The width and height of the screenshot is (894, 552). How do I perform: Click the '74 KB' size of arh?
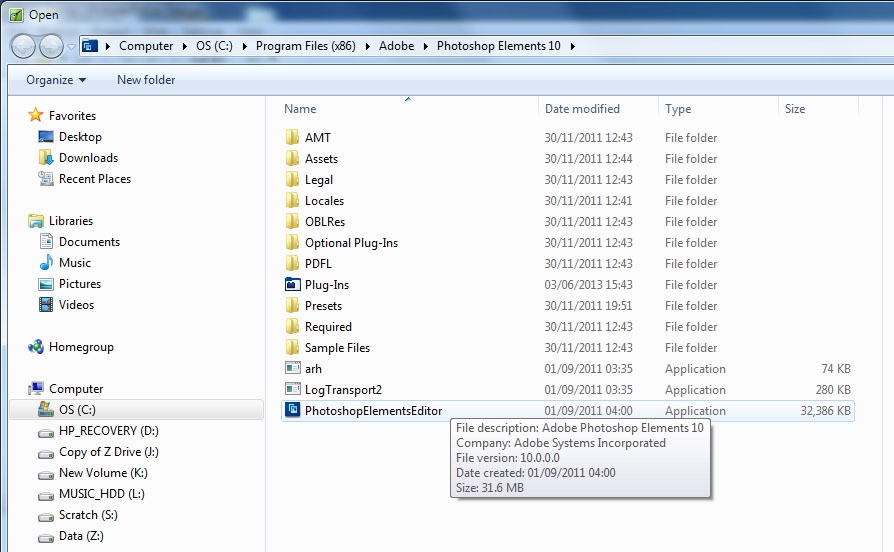click(x=836, y=369)
